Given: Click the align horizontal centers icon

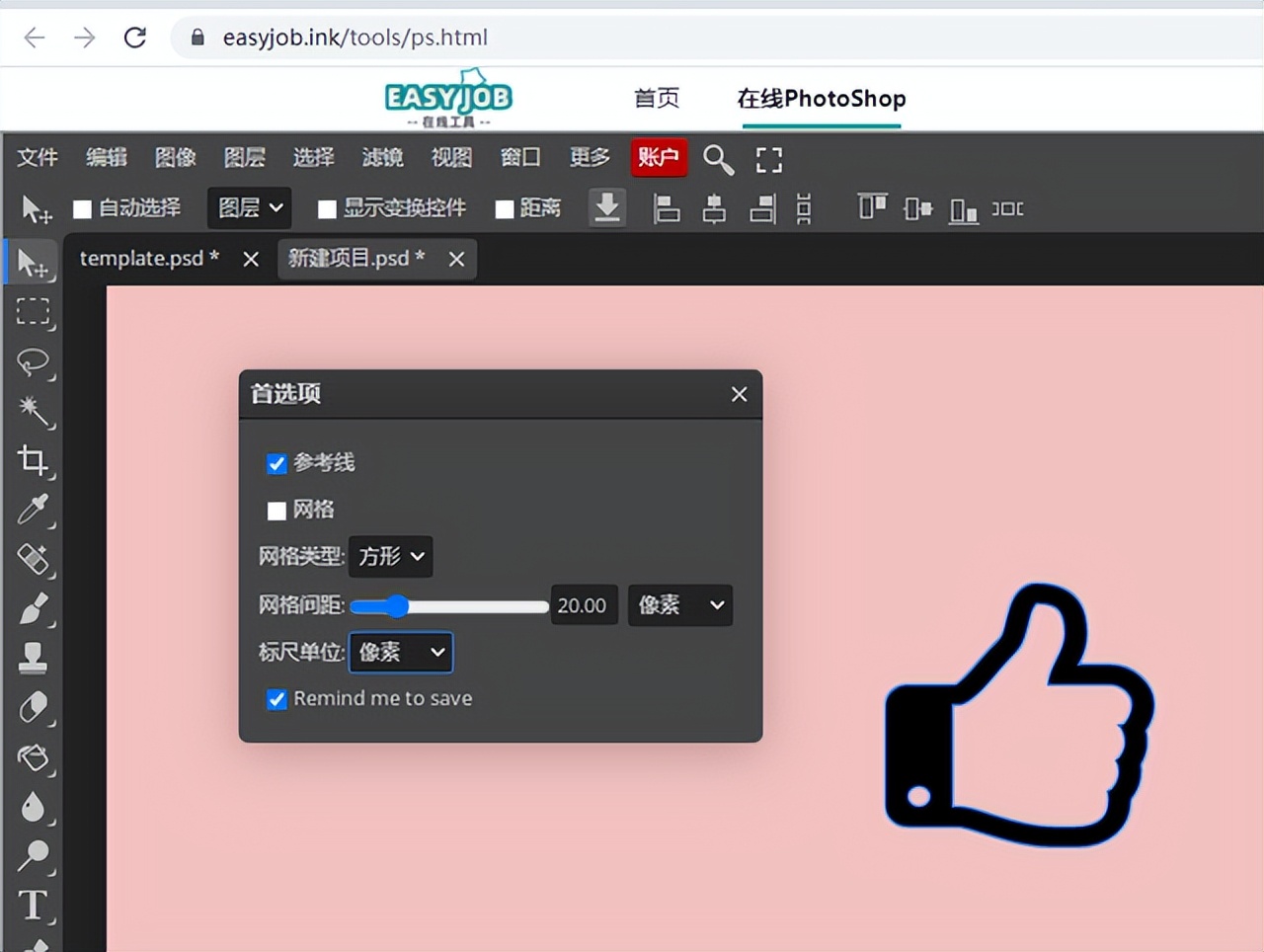Looking at the screenshot, I should [714, 208].
